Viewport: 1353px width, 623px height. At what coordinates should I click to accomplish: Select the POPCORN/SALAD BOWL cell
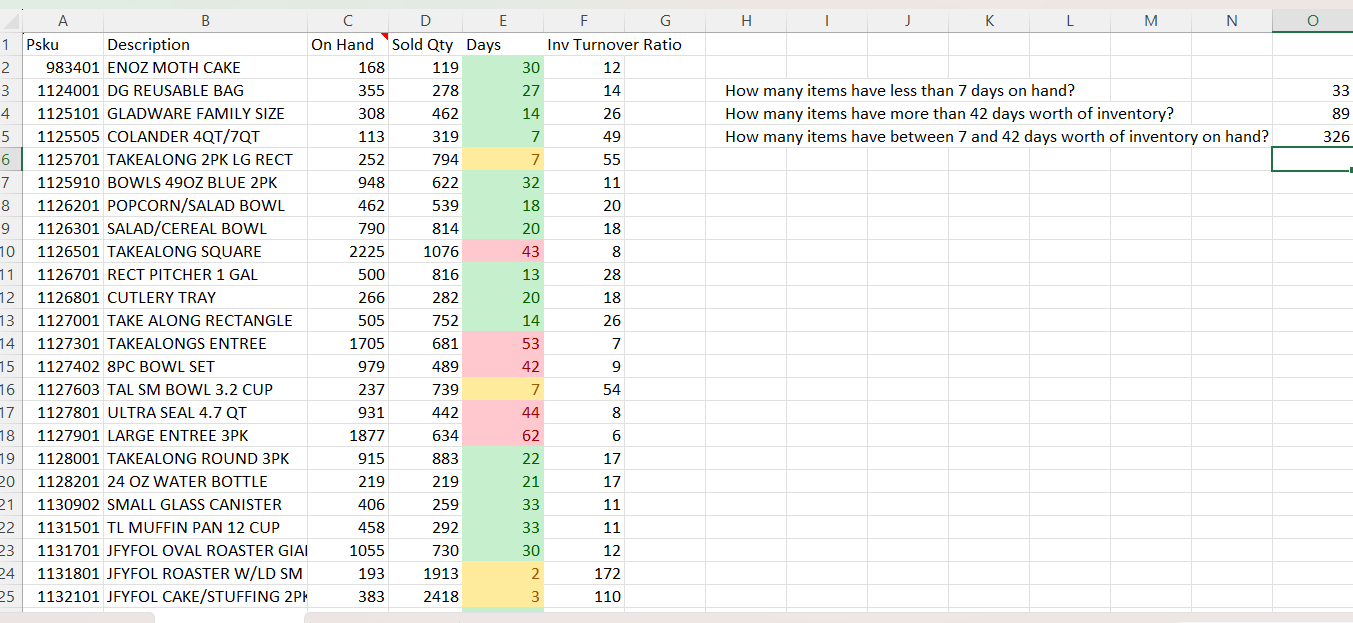205,205
